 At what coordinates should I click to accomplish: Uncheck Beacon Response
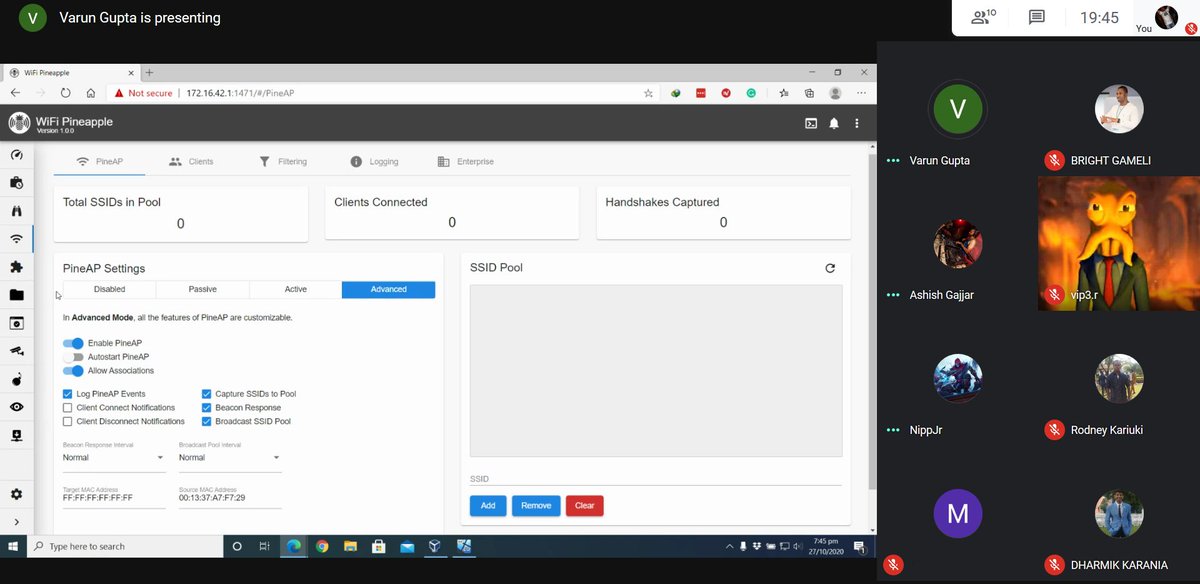(x=206, y=408)
